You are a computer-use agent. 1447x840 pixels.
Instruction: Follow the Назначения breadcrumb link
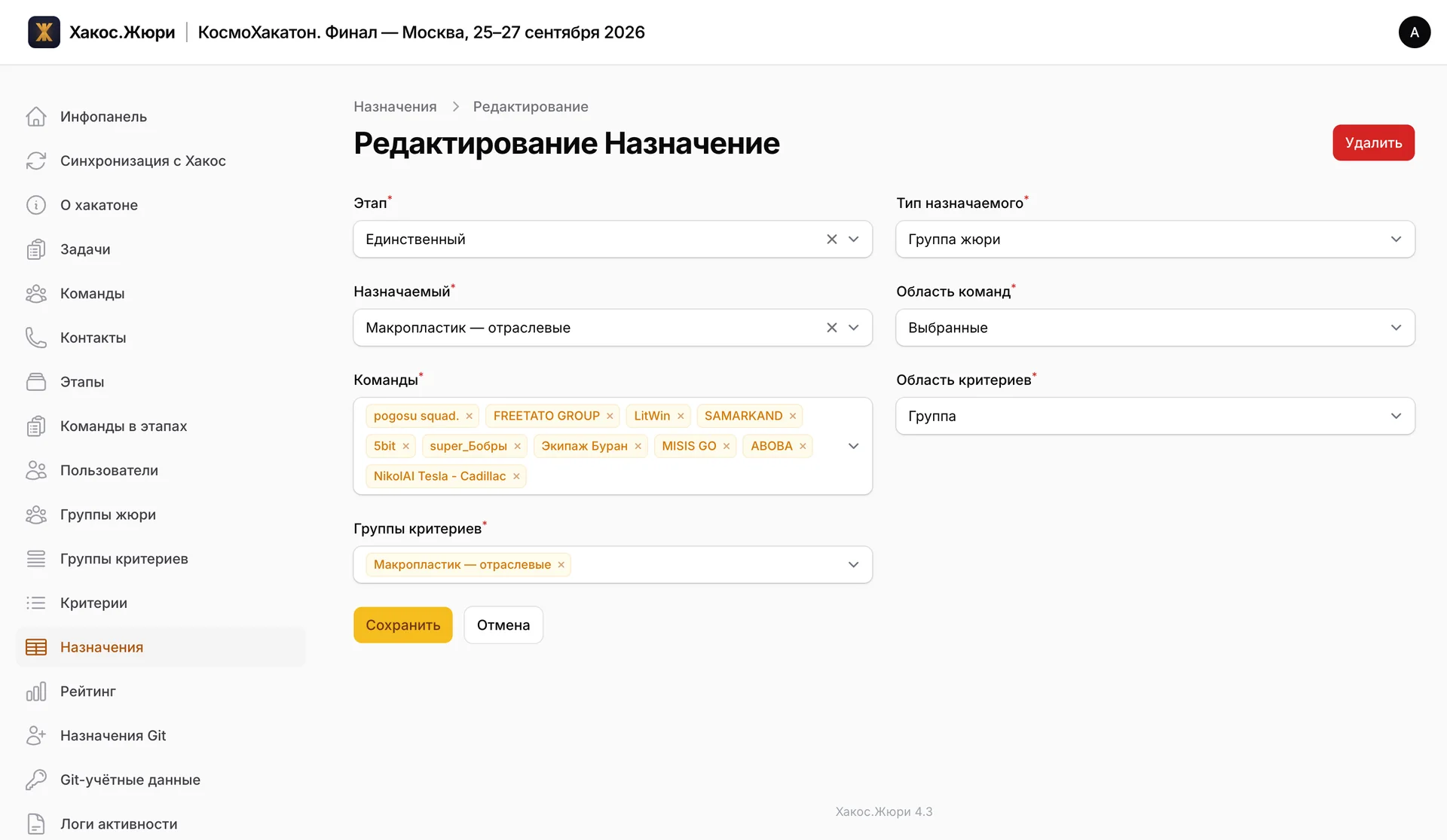(x=395, y=106)
